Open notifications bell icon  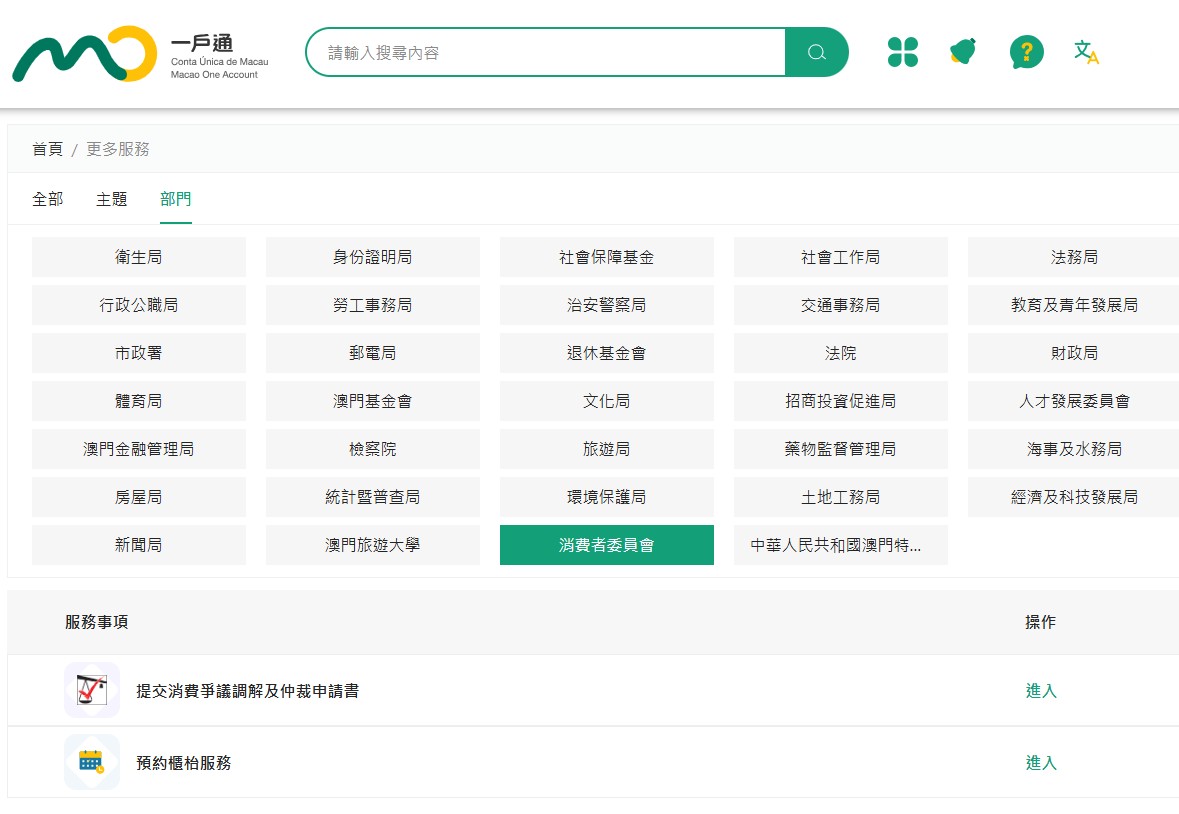tap(963, 52)
